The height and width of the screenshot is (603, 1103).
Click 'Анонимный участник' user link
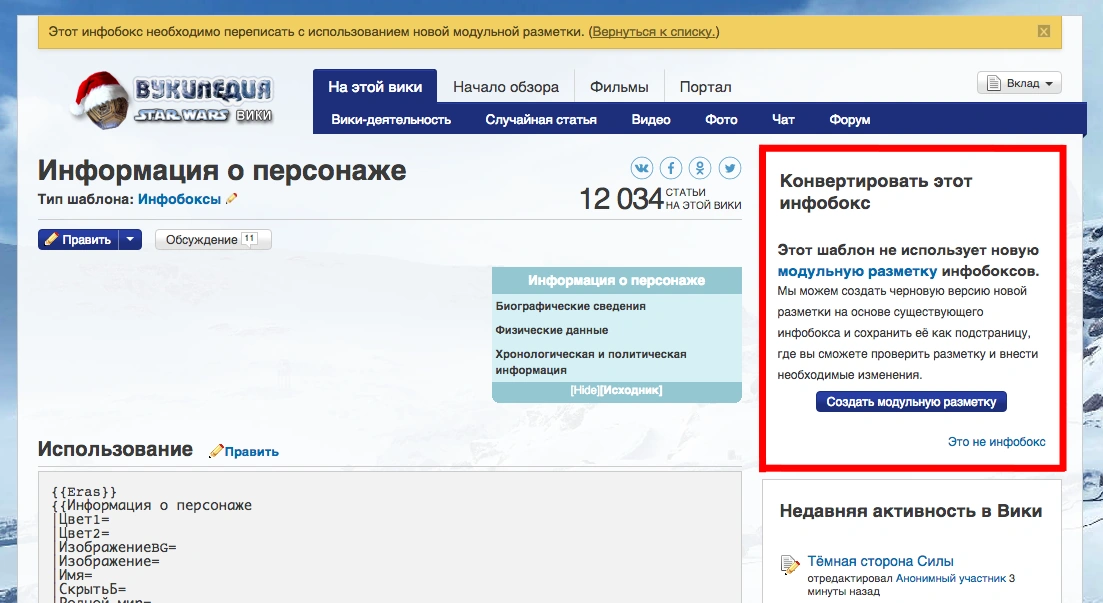(x=950, y=578)
